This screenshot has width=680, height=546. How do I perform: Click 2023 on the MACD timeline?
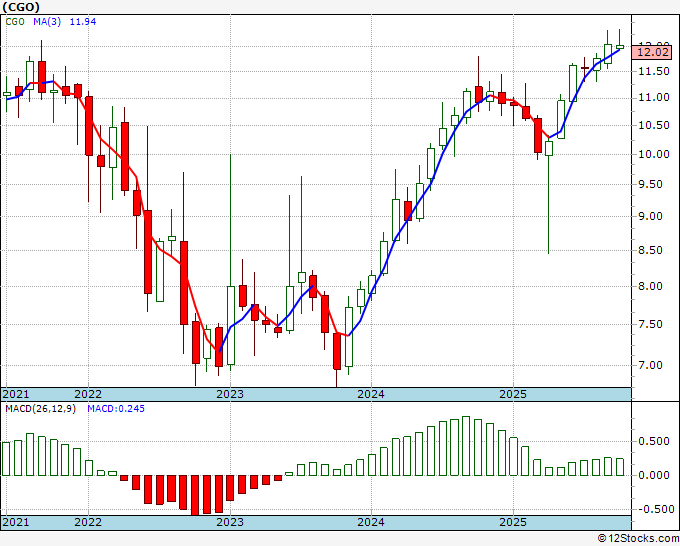click(230, 522)
